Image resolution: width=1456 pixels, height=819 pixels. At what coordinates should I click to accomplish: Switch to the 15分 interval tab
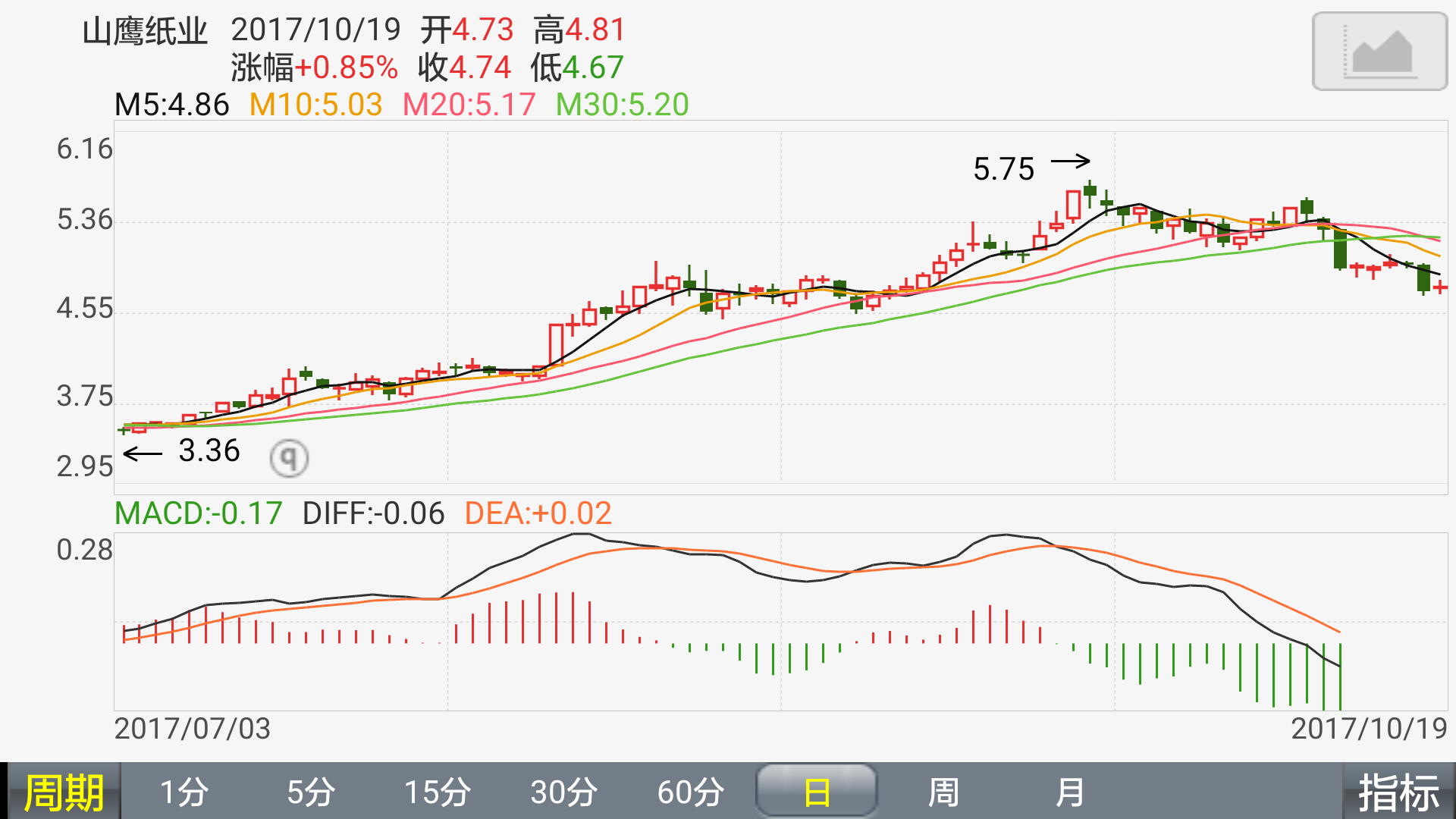tap(438, 792)
